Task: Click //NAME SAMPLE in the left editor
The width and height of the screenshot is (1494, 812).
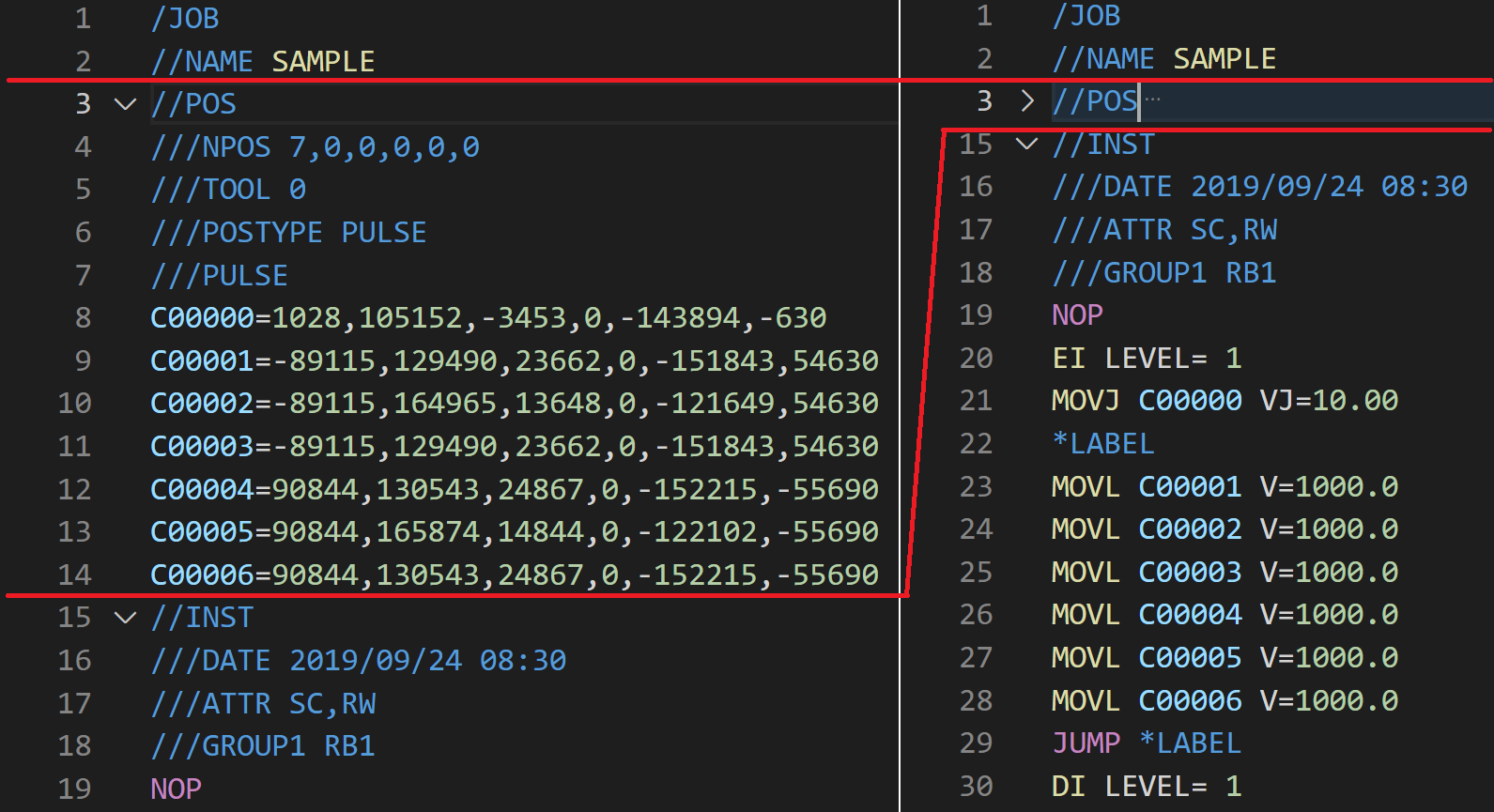Action: coord(263,62)
